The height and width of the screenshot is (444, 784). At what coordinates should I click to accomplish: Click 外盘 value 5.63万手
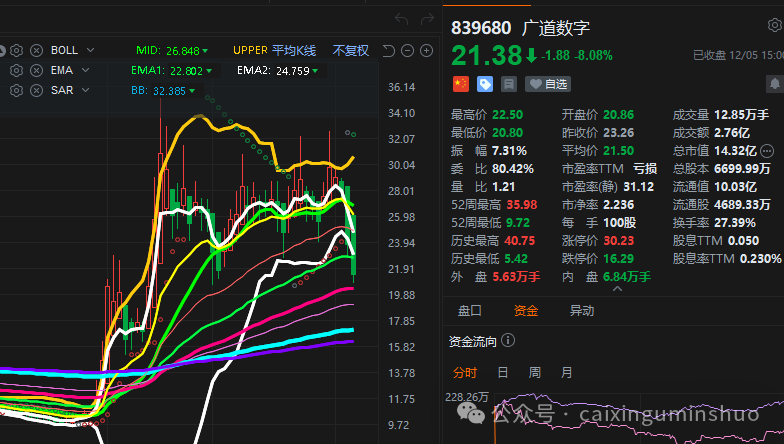click(x=516, y=276)
